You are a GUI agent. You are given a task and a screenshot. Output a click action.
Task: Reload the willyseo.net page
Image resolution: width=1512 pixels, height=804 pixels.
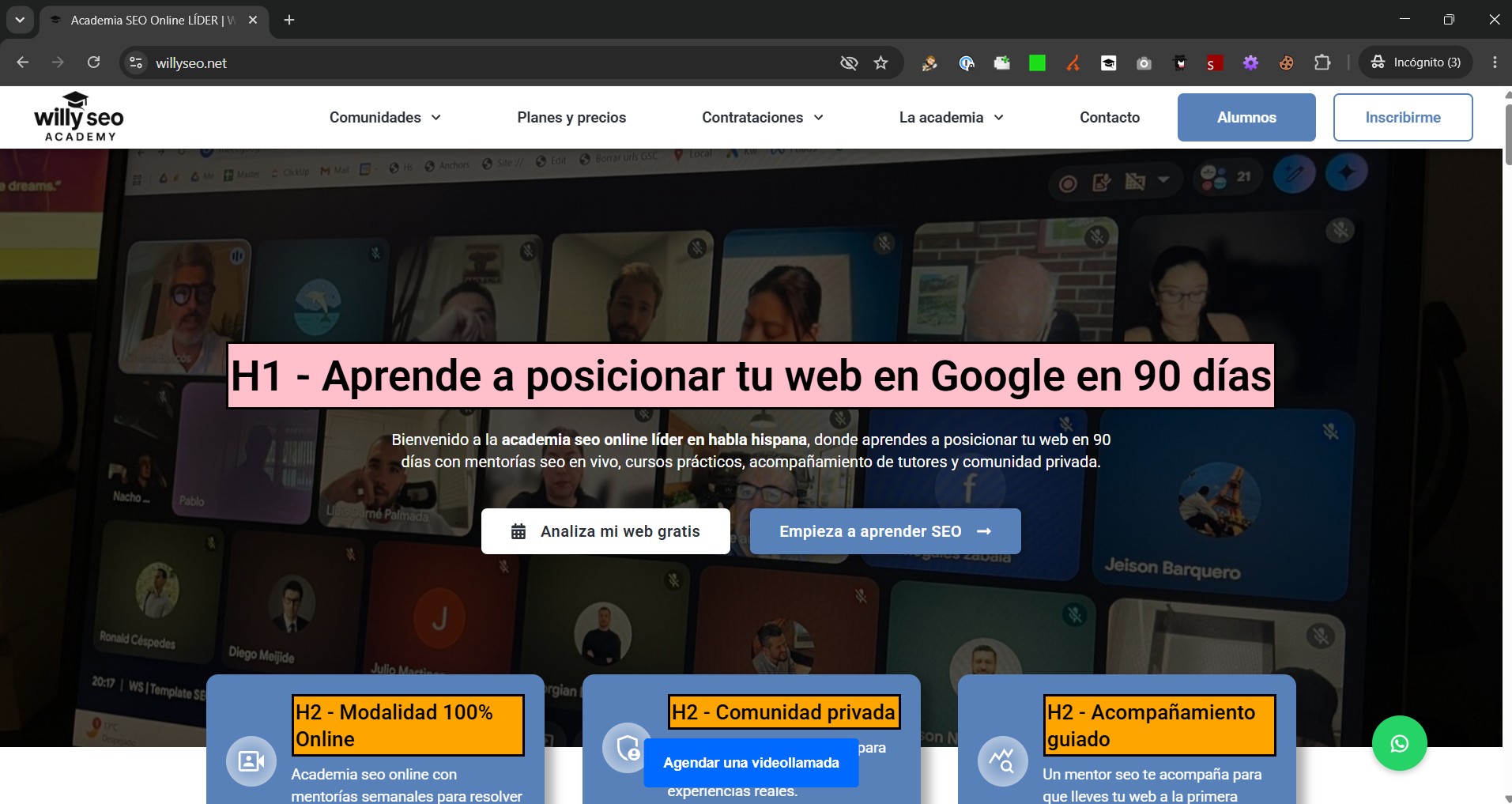[93, 62]
